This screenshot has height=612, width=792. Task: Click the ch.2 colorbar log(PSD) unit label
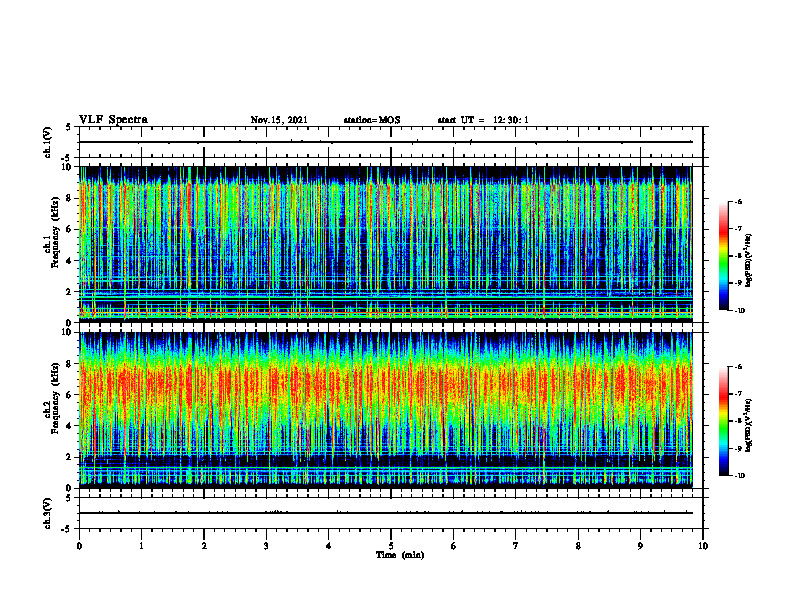(x=750, y=425)
